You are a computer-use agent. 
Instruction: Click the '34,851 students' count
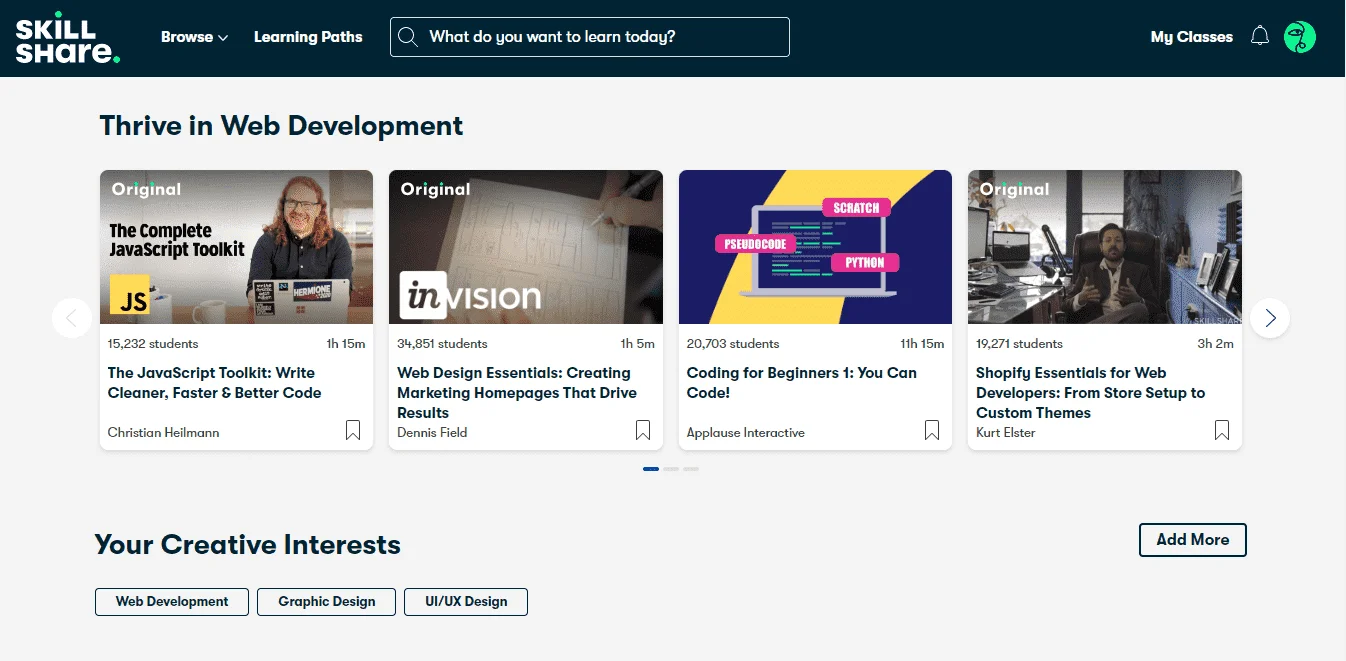pyautogui.click(x=443, y=344)
